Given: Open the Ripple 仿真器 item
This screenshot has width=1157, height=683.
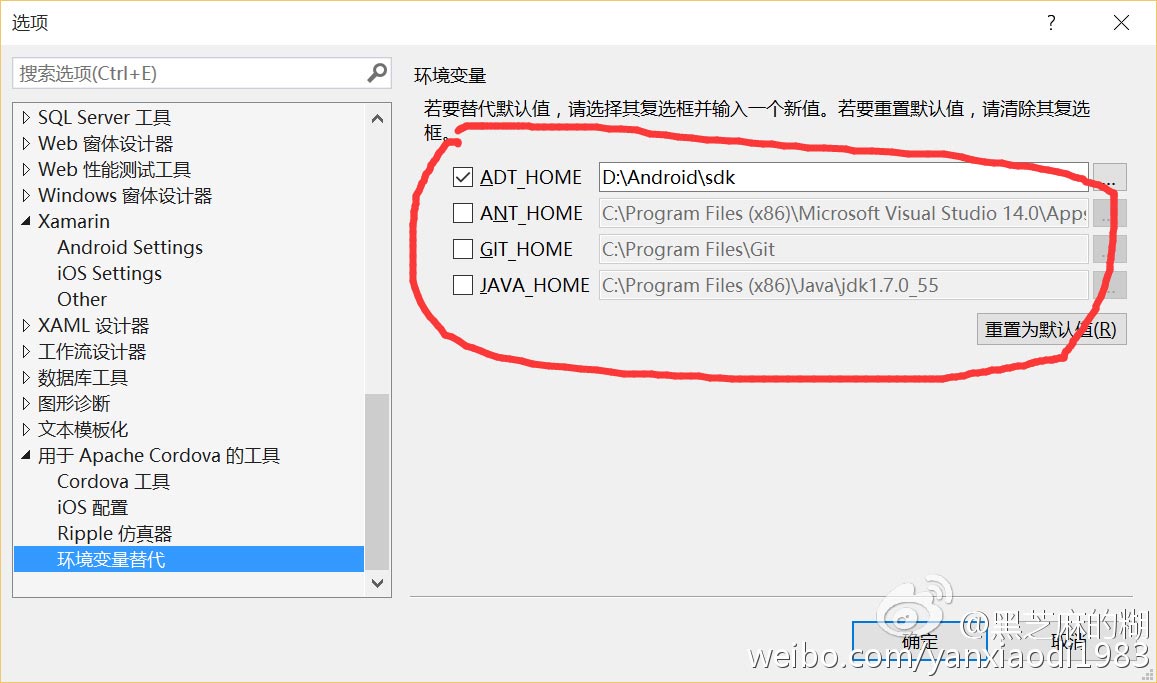Looking at the screenshot, I should pos(114,533).
